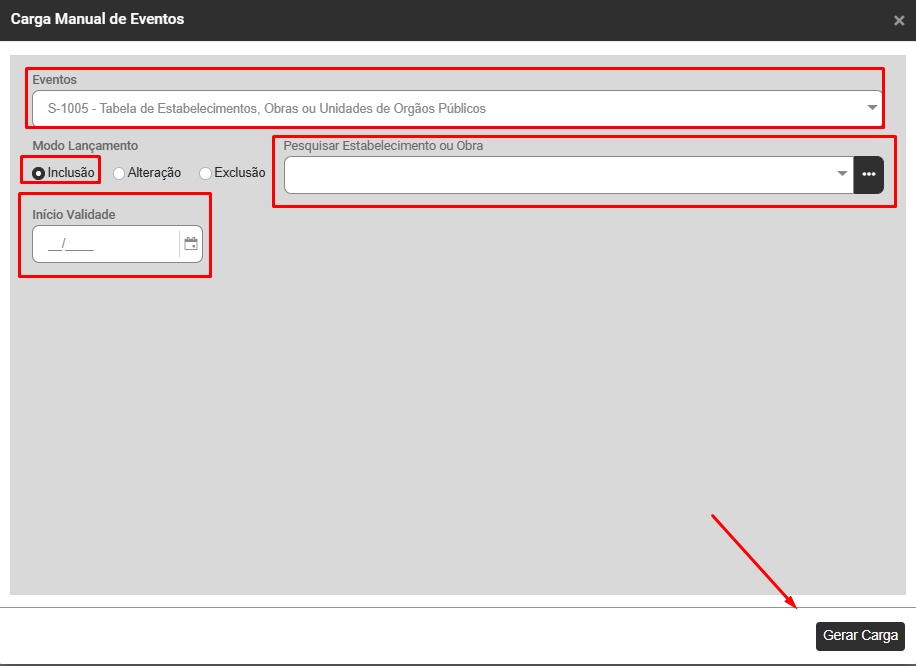Focus the Início Validade date input
The height and width of the screenshot is (666, 916).
point(105,244)
